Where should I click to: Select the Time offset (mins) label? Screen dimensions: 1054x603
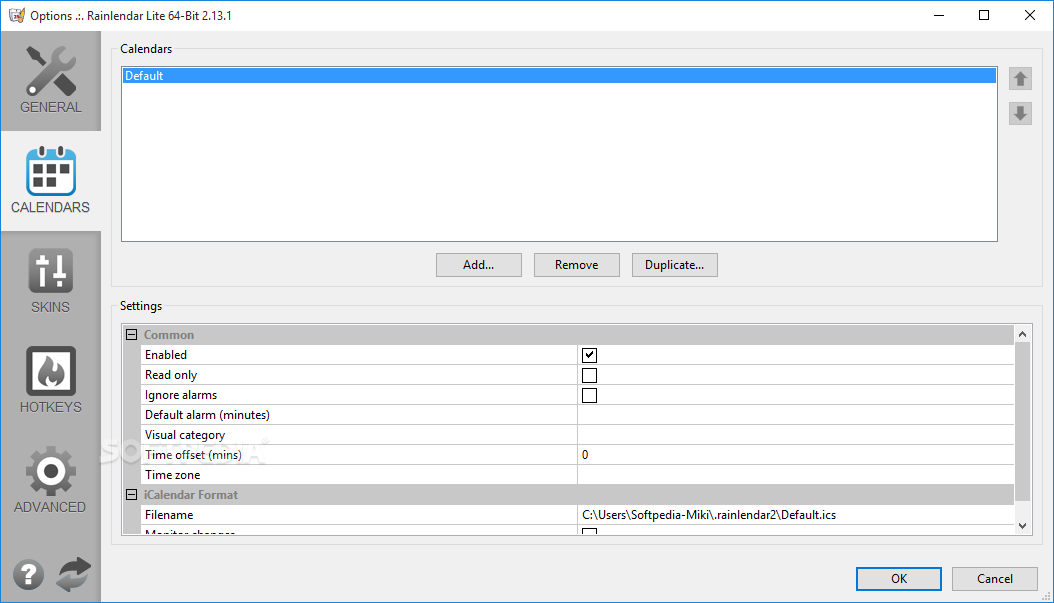tap(193, 455)
